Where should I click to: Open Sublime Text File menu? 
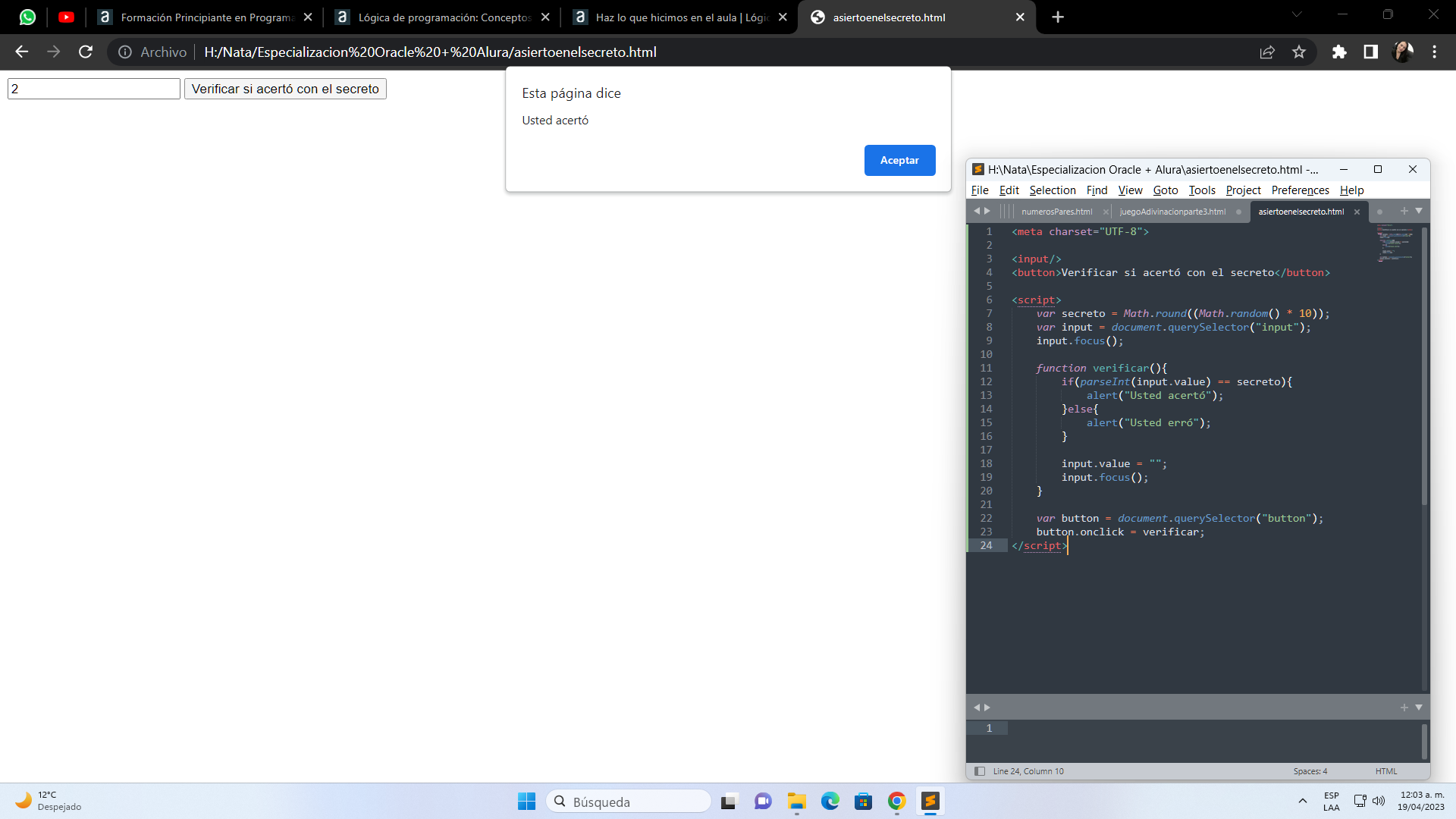[x=980, y=190]
